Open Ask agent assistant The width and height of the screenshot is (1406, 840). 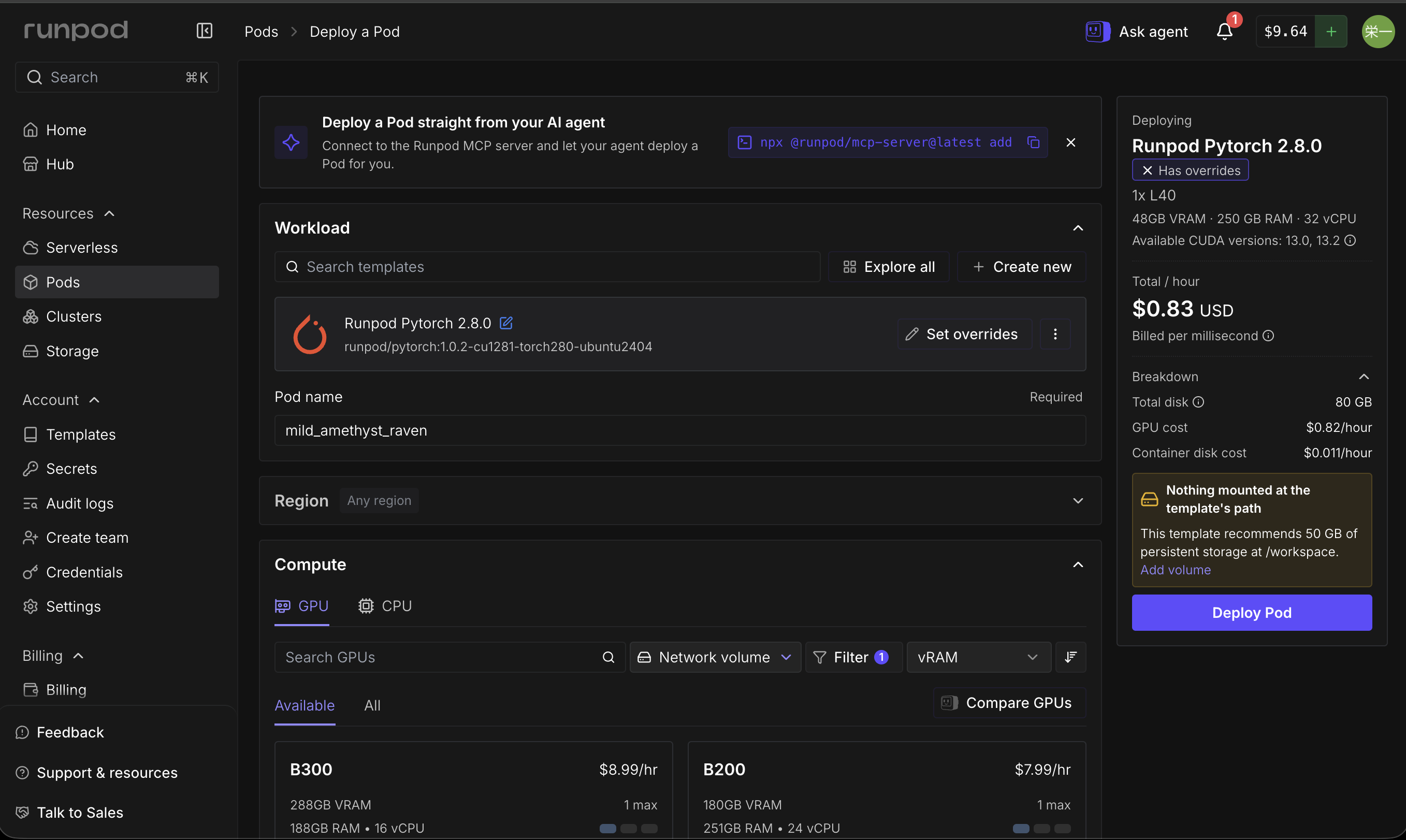1137,31
